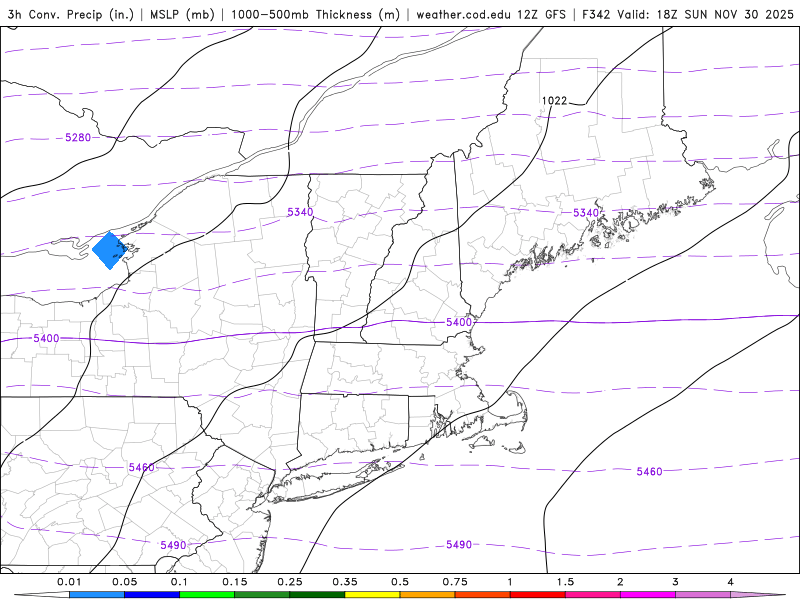Click the 'F342 Valid: 18Z SUN NOV 30 2025' text

688,14
